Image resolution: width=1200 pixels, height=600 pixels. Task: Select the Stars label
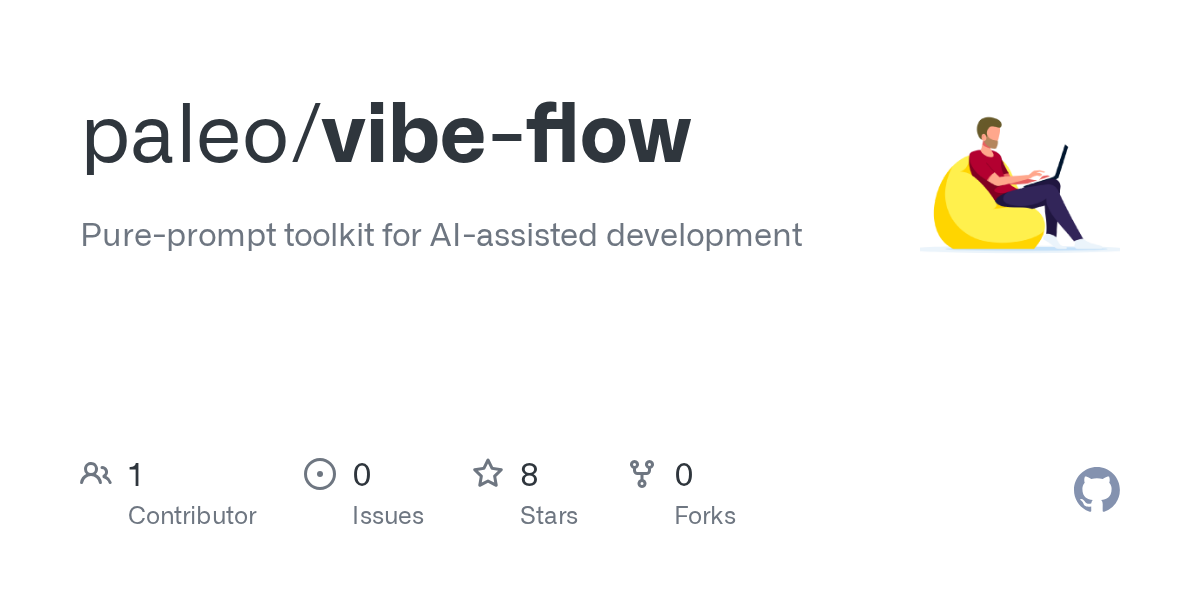pos(549,516)
